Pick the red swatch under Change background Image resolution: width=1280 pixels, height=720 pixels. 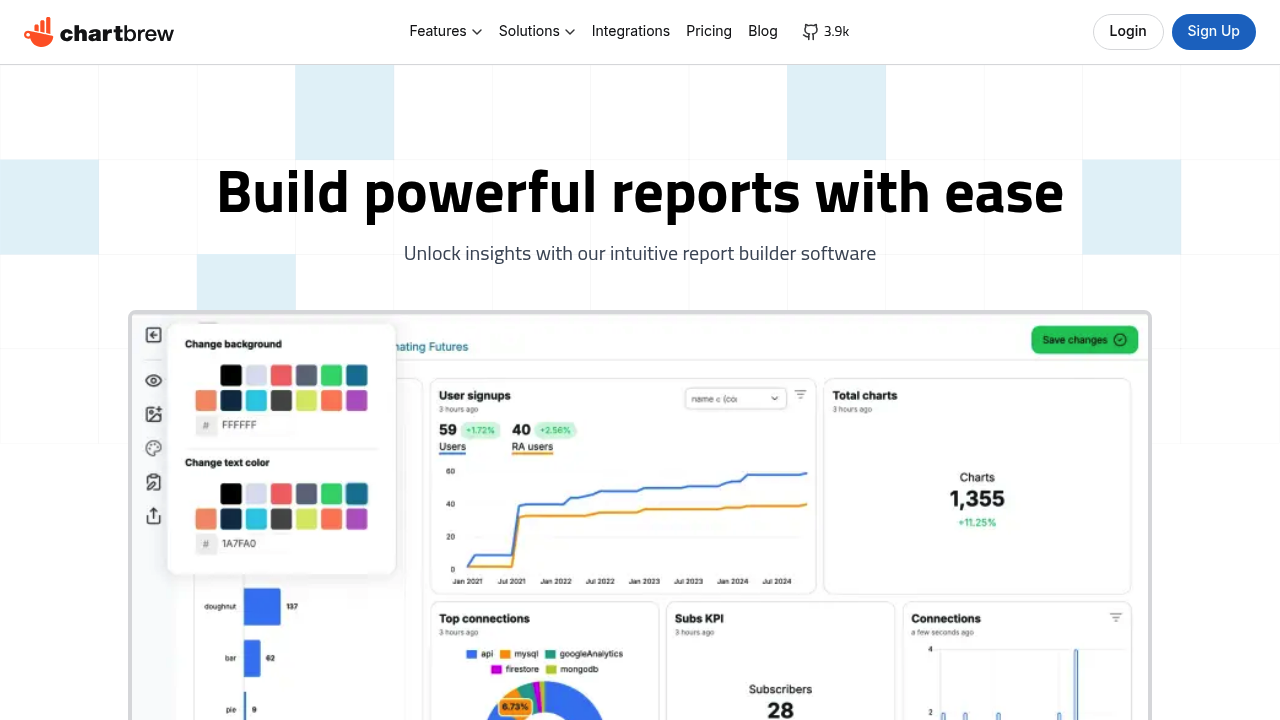tap(281, 375)
